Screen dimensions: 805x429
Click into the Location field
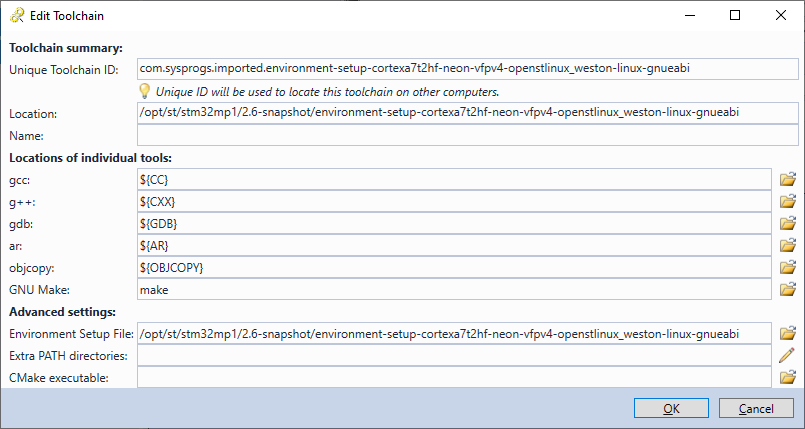tap(468, 113)
